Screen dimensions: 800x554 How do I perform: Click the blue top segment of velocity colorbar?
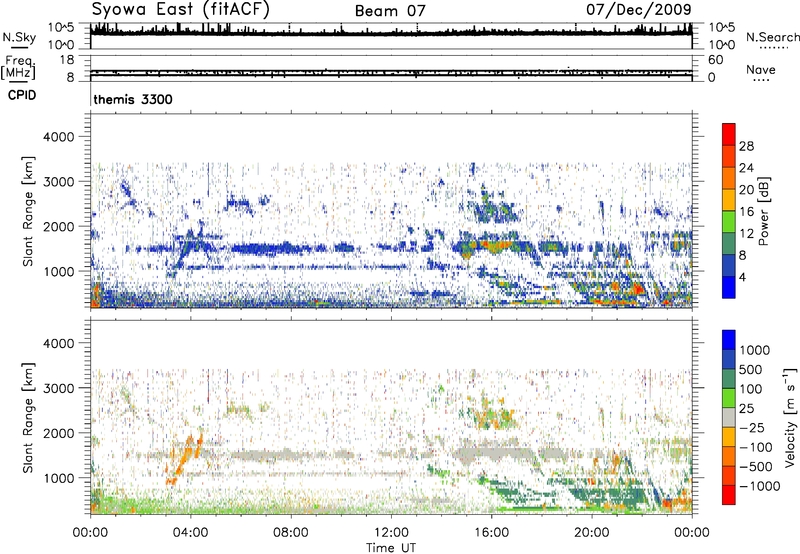(729, 340)
